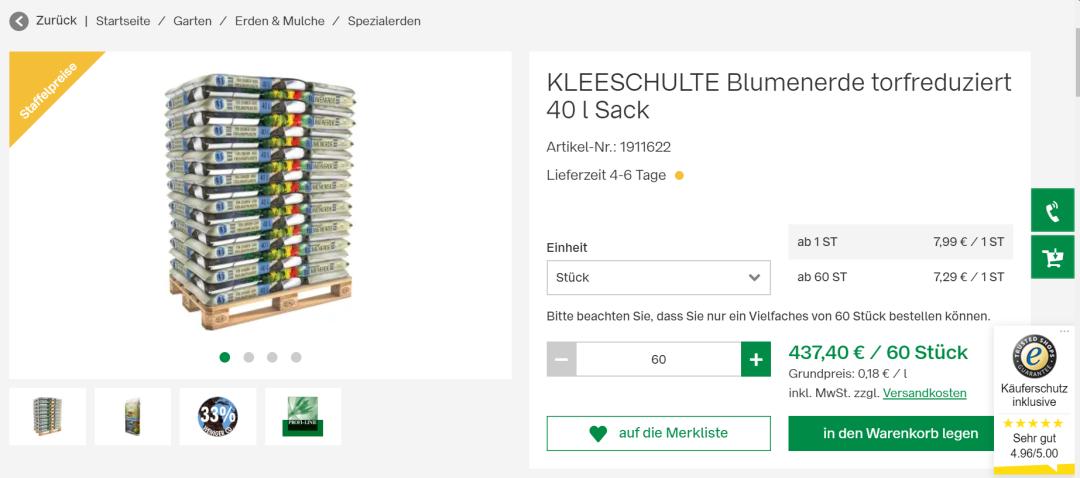Decrease quantity with the minus button
This screenshot has height=478, width=1080.
click(562, 360)
